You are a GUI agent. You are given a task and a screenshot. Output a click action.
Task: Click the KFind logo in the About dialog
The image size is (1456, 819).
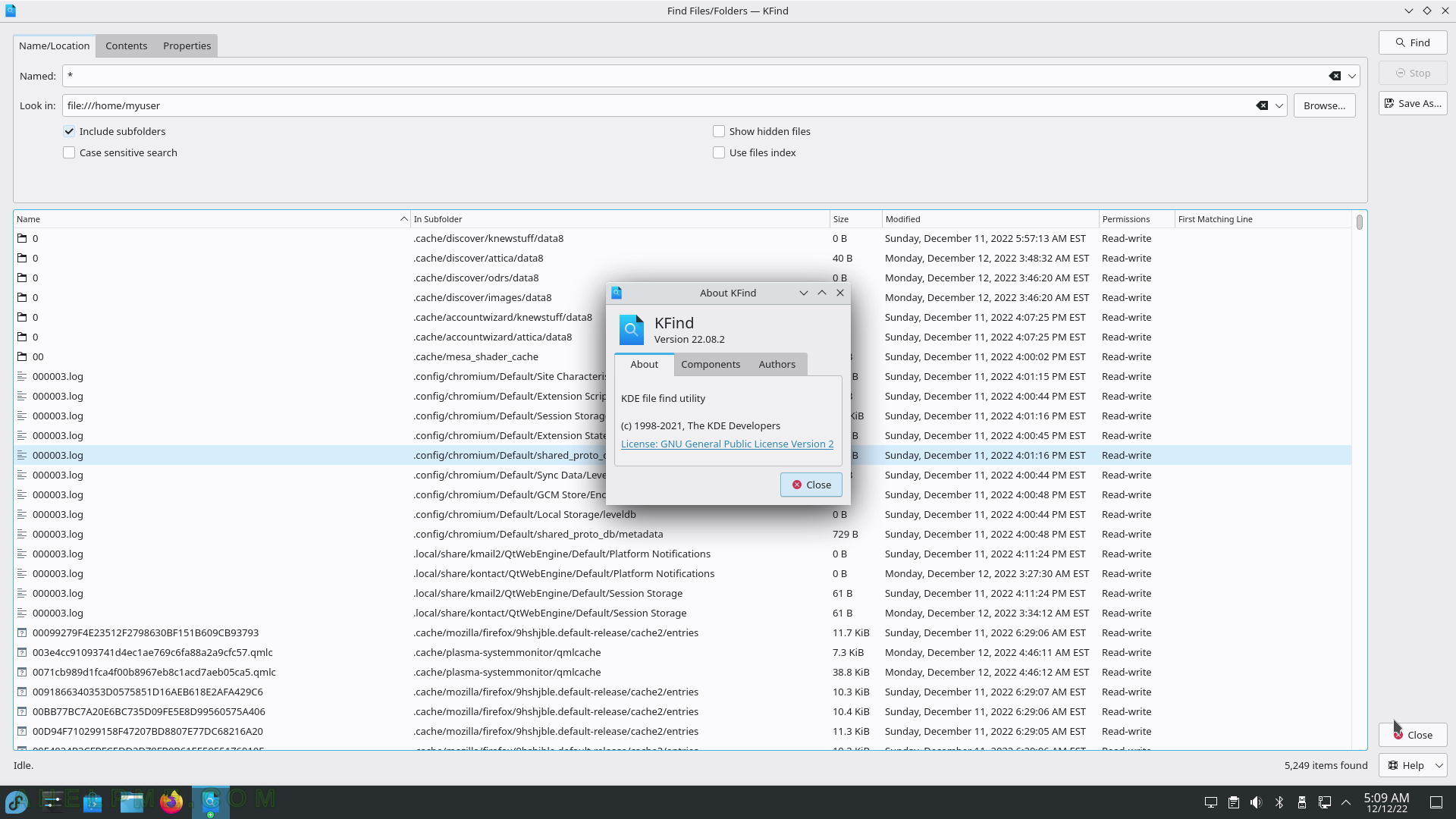coord(632,330)
